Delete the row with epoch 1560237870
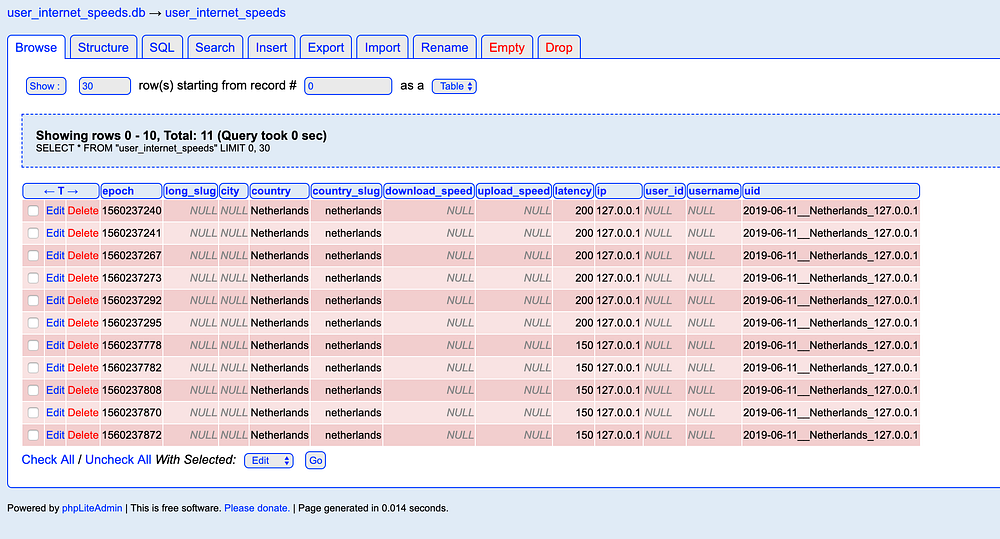1000x539 pixels. tap(83, 413)
